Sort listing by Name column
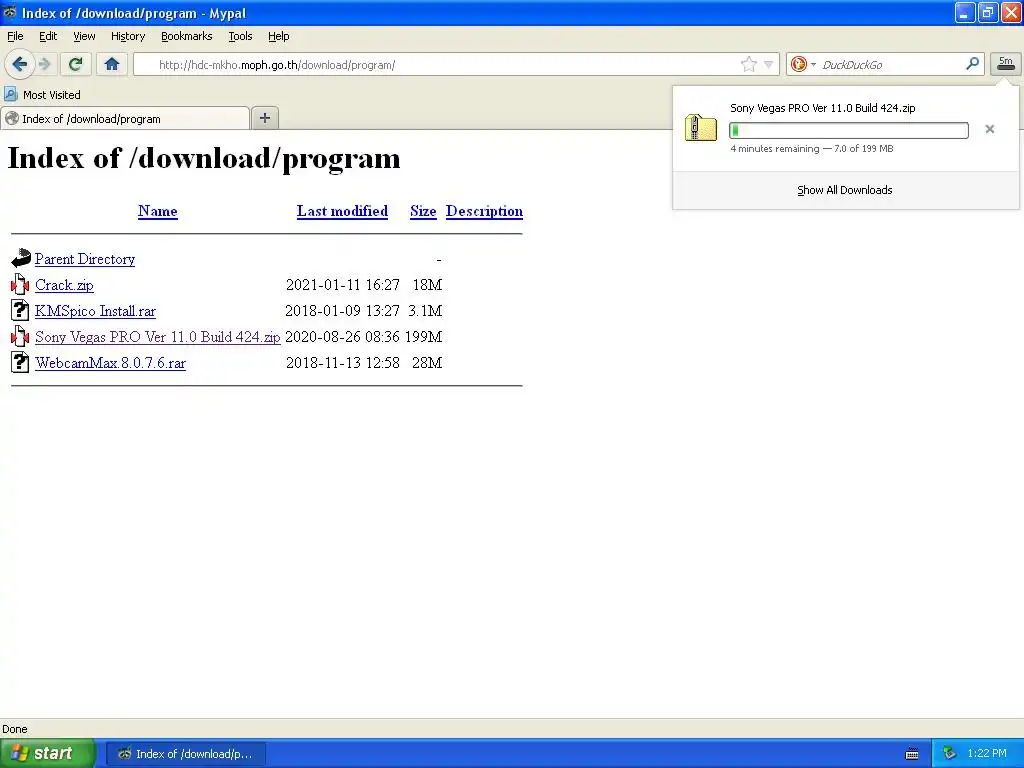Image resolution: width=1024 pixels, height=768 pixels. click(x=157, y=211)
